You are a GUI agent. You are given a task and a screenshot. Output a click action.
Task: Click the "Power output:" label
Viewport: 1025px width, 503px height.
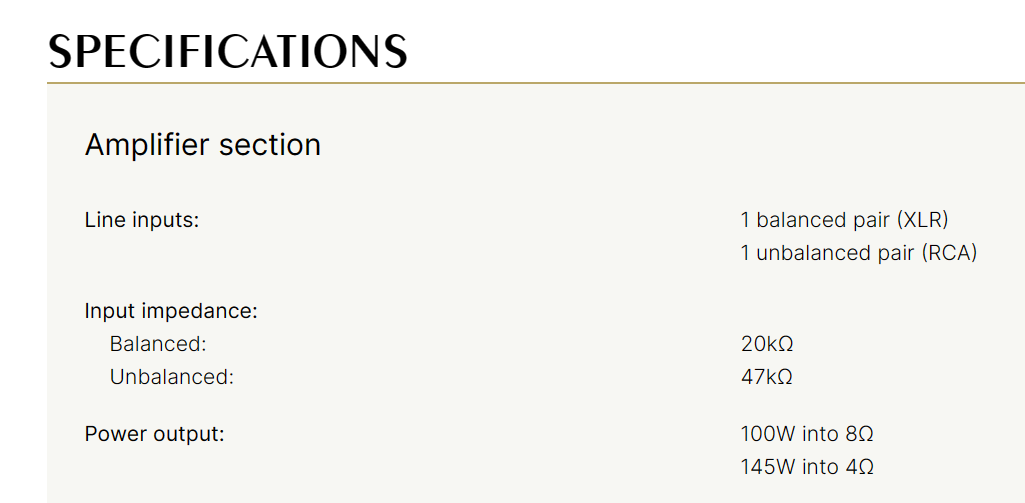[154, 434]
